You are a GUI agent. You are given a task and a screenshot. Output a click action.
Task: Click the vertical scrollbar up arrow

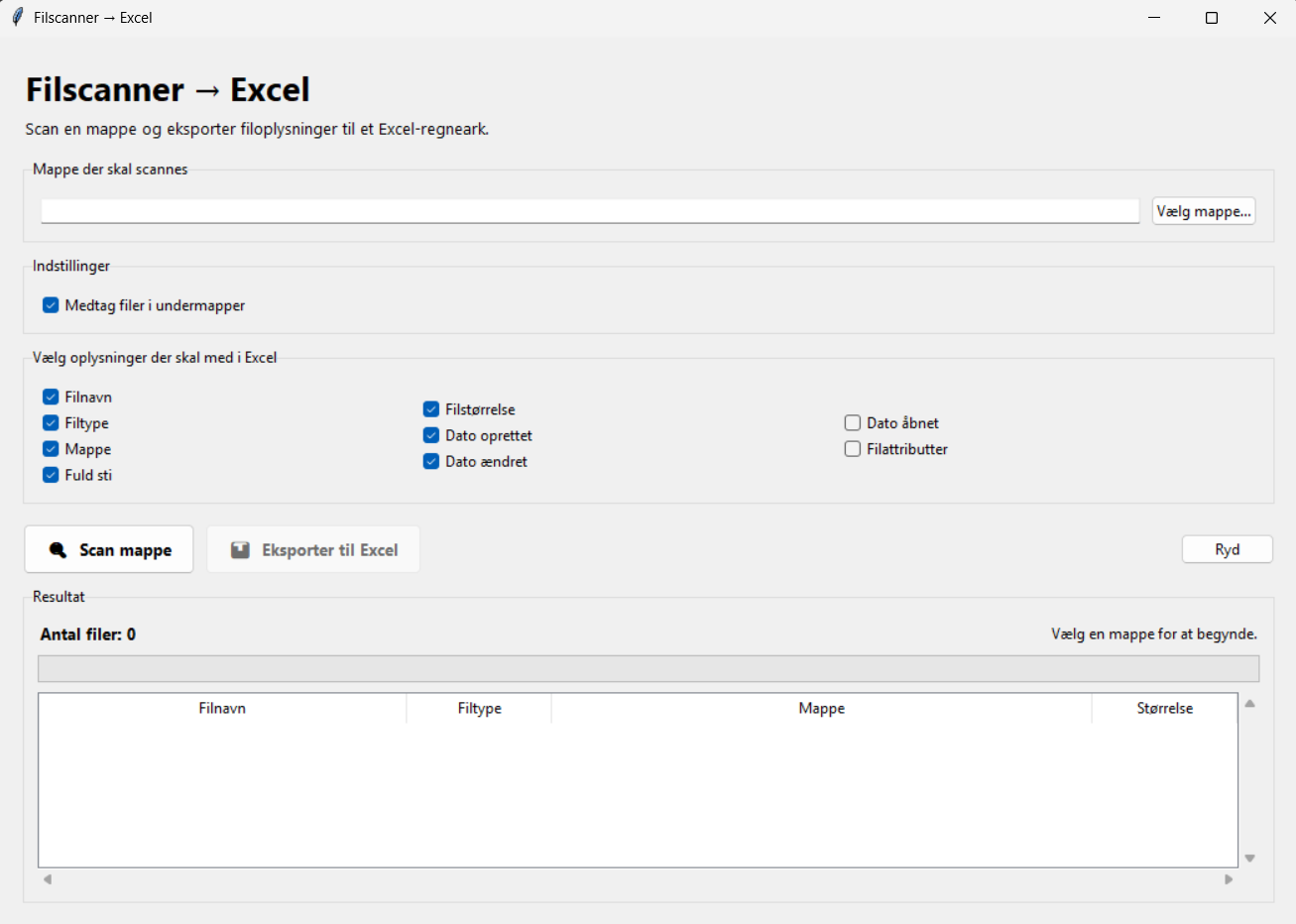[x=1250, y=704]
